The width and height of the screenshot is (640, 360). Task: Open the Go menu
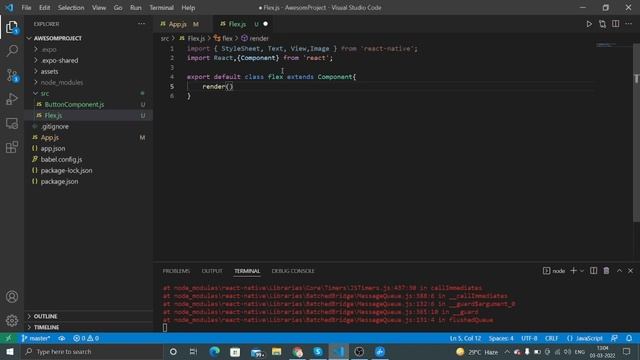point(118,8)
